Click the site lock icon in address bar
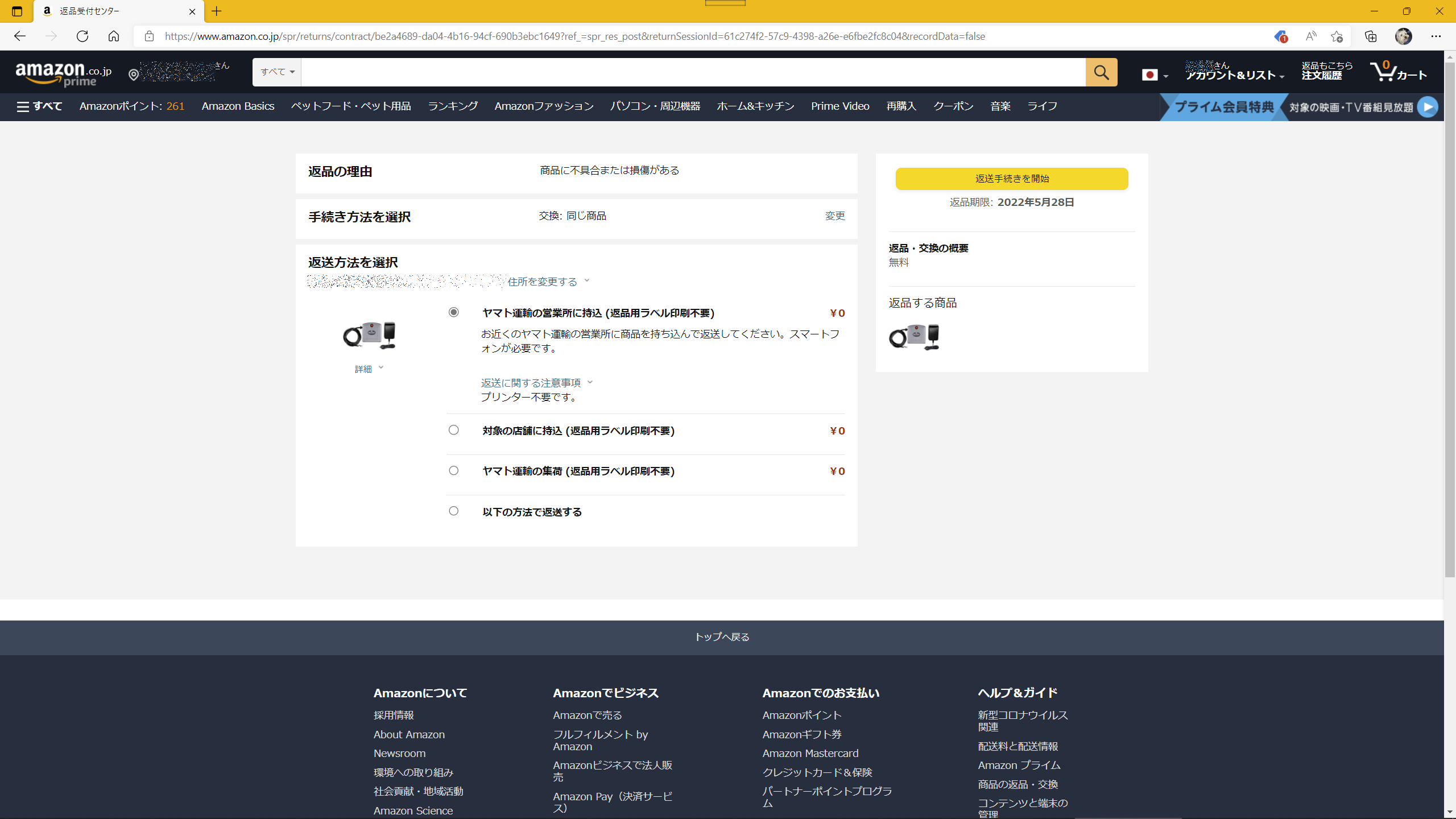The height and width of the screenshot is (819, 1456). click(x=149, y=36)
